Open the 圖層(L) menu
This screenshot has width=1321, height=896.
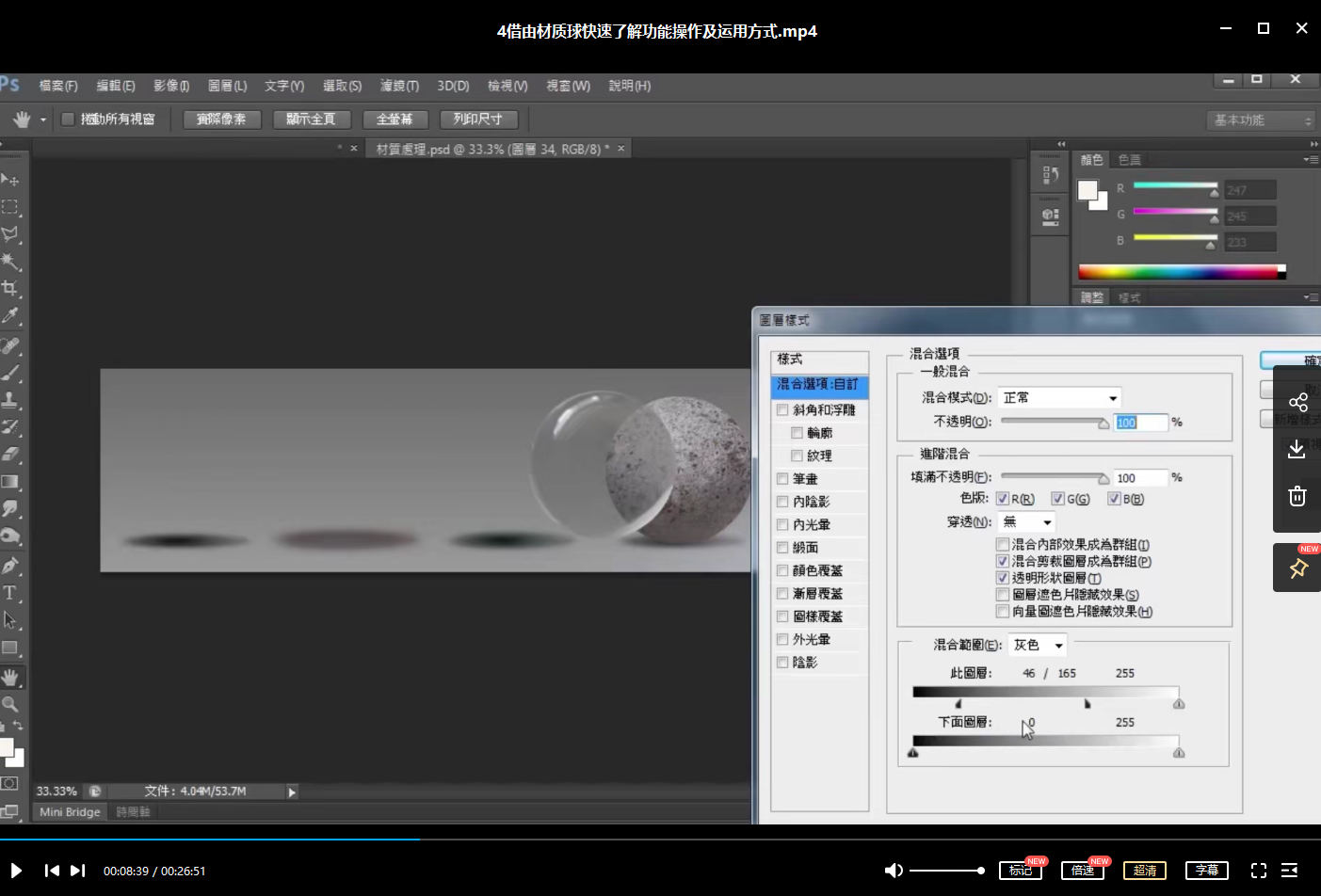227,86
